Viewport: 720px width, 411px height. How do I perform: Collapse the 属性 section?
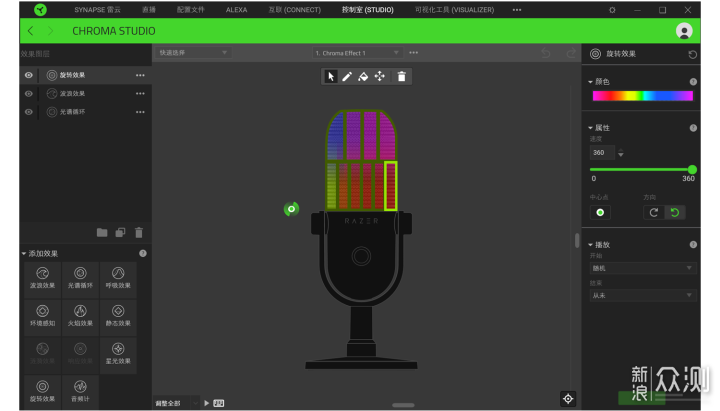coord(591,128)
